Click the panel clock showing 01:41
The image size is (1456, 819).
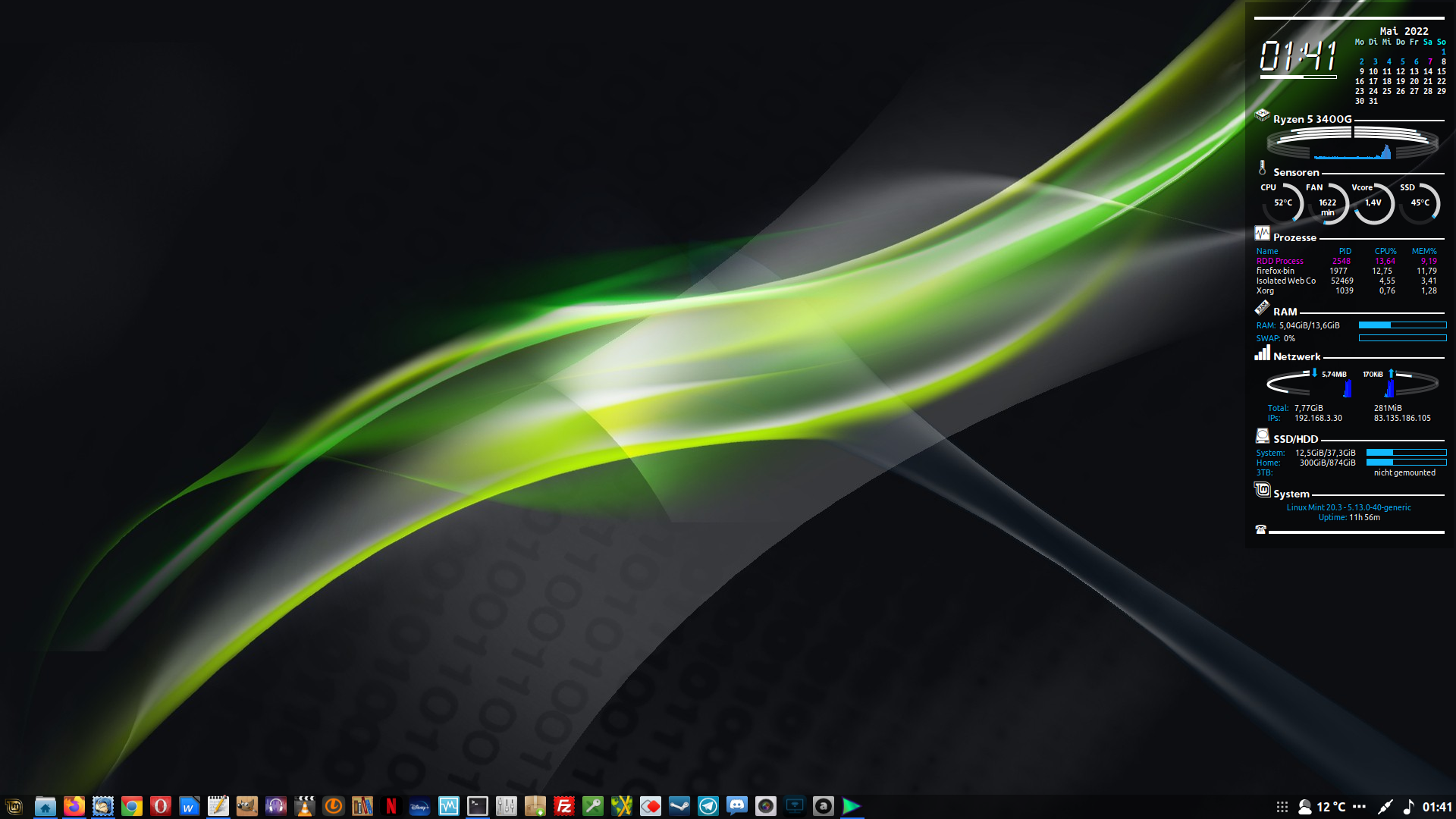click(1436, 806)
